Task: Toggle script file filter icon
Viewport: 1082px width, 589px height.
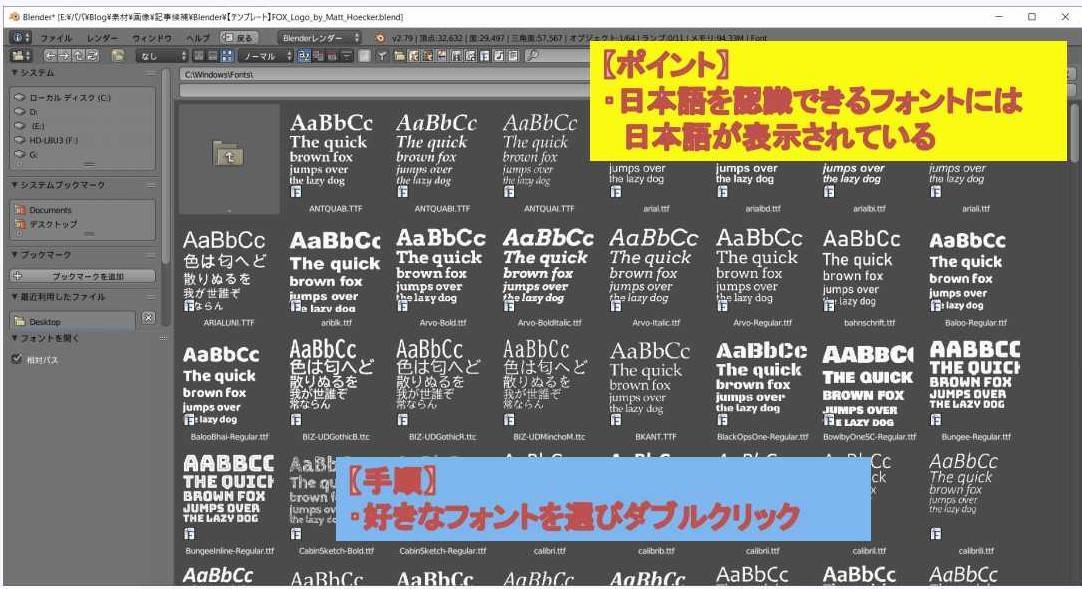Action: pyautogui.click(x=471, y=56)
